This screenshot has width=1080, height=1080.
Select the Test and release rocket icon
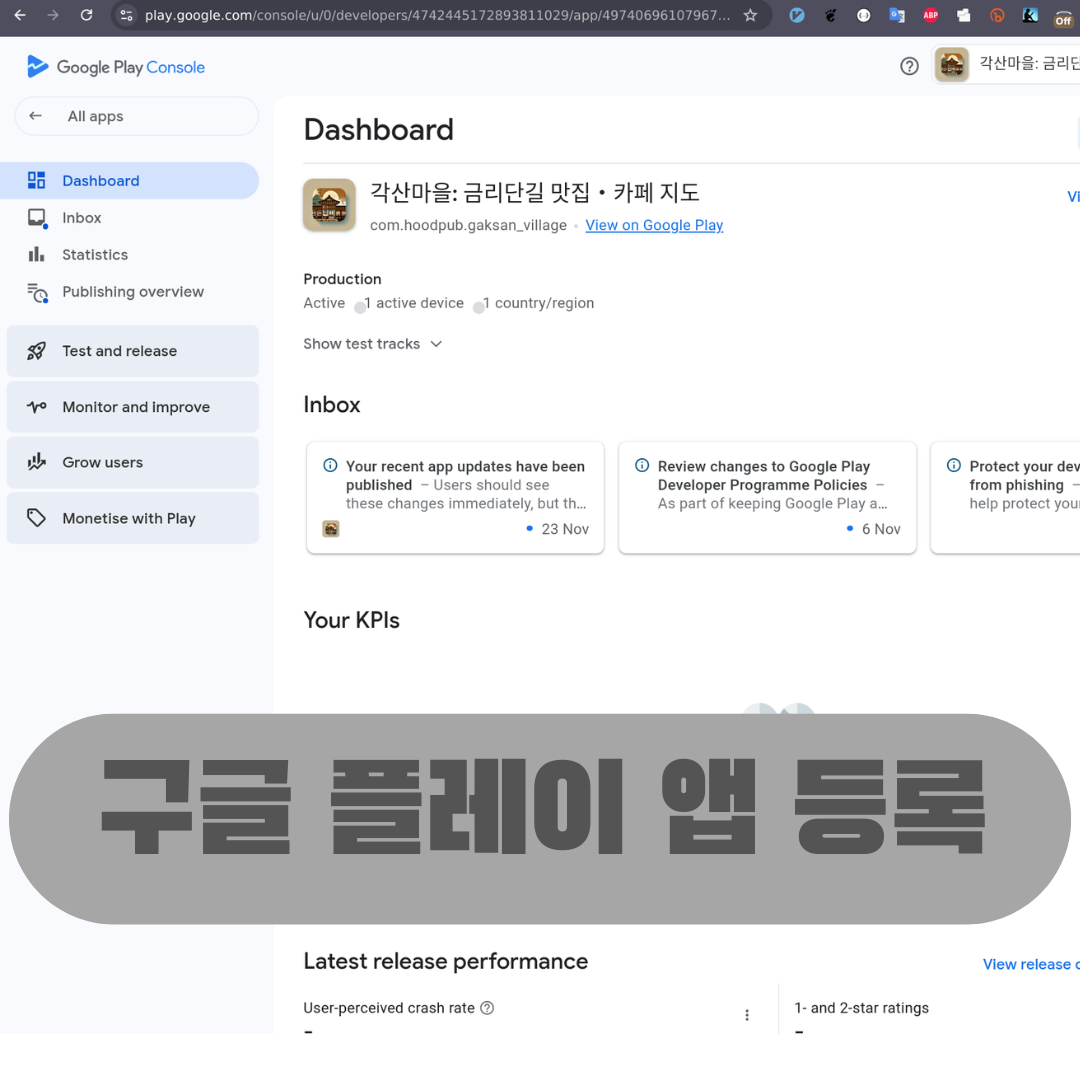(37, 351)
